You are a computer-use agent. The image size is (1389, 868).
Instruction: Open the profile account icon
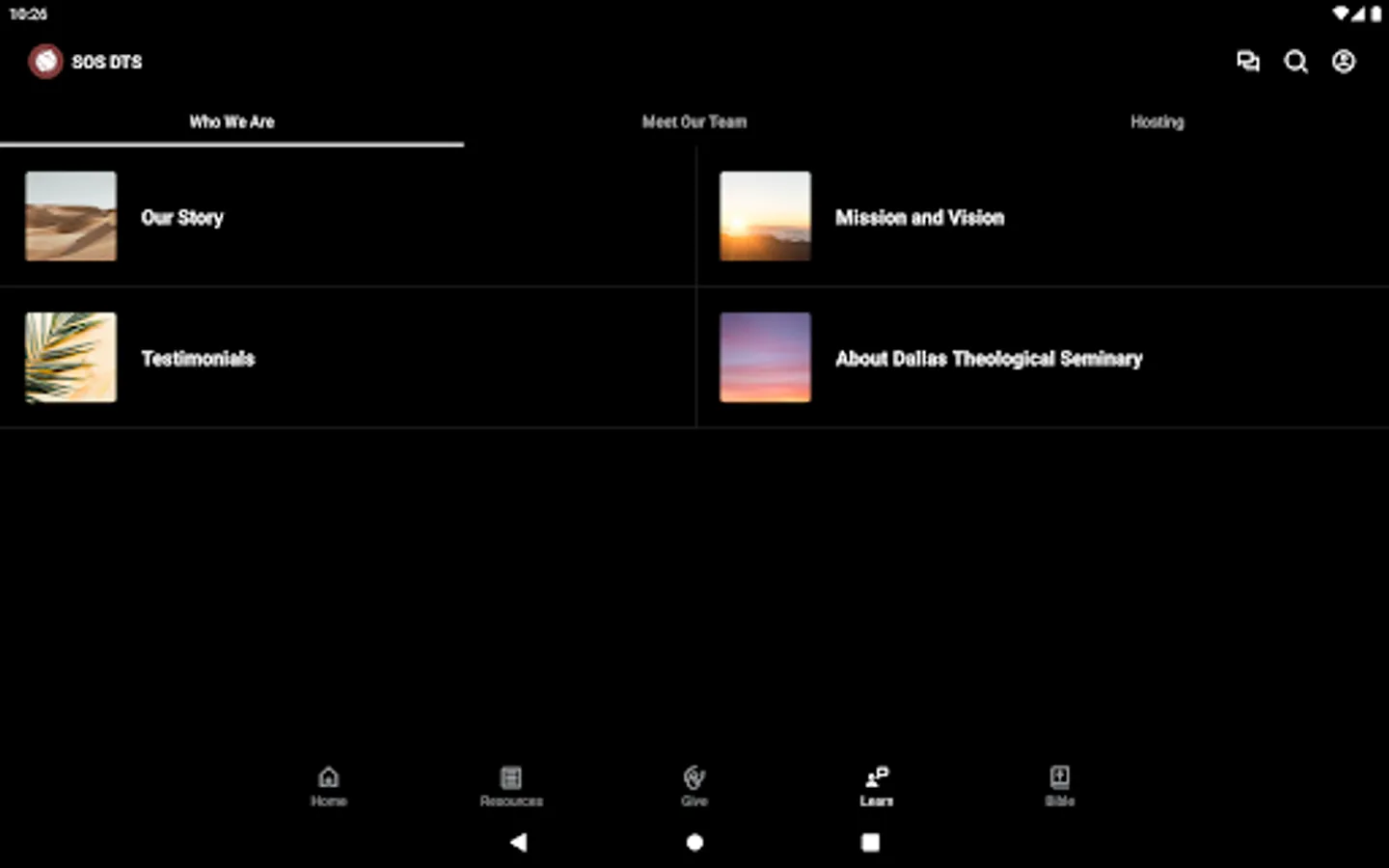1344,62
